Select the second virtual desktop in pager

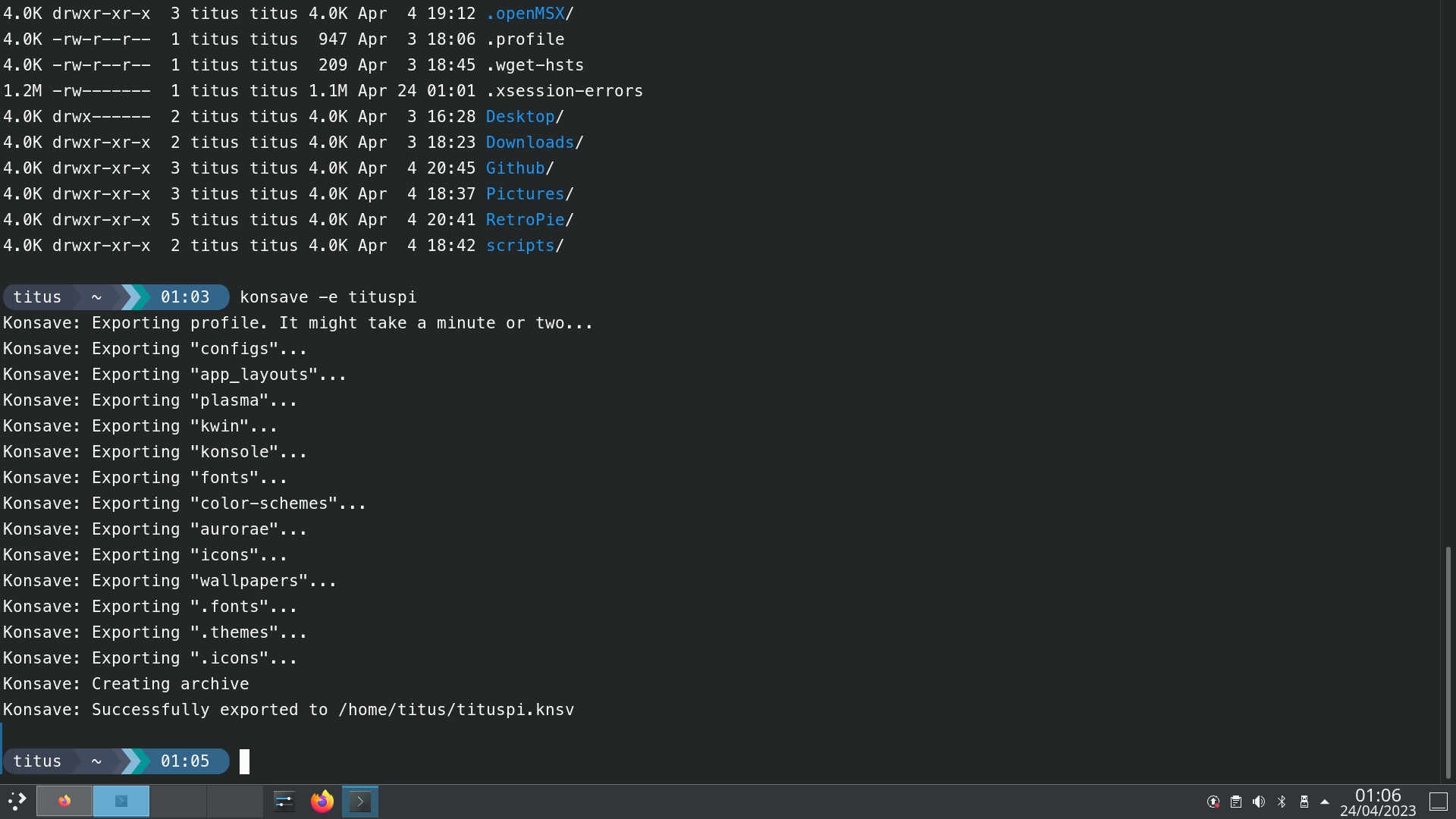[121, 801]
